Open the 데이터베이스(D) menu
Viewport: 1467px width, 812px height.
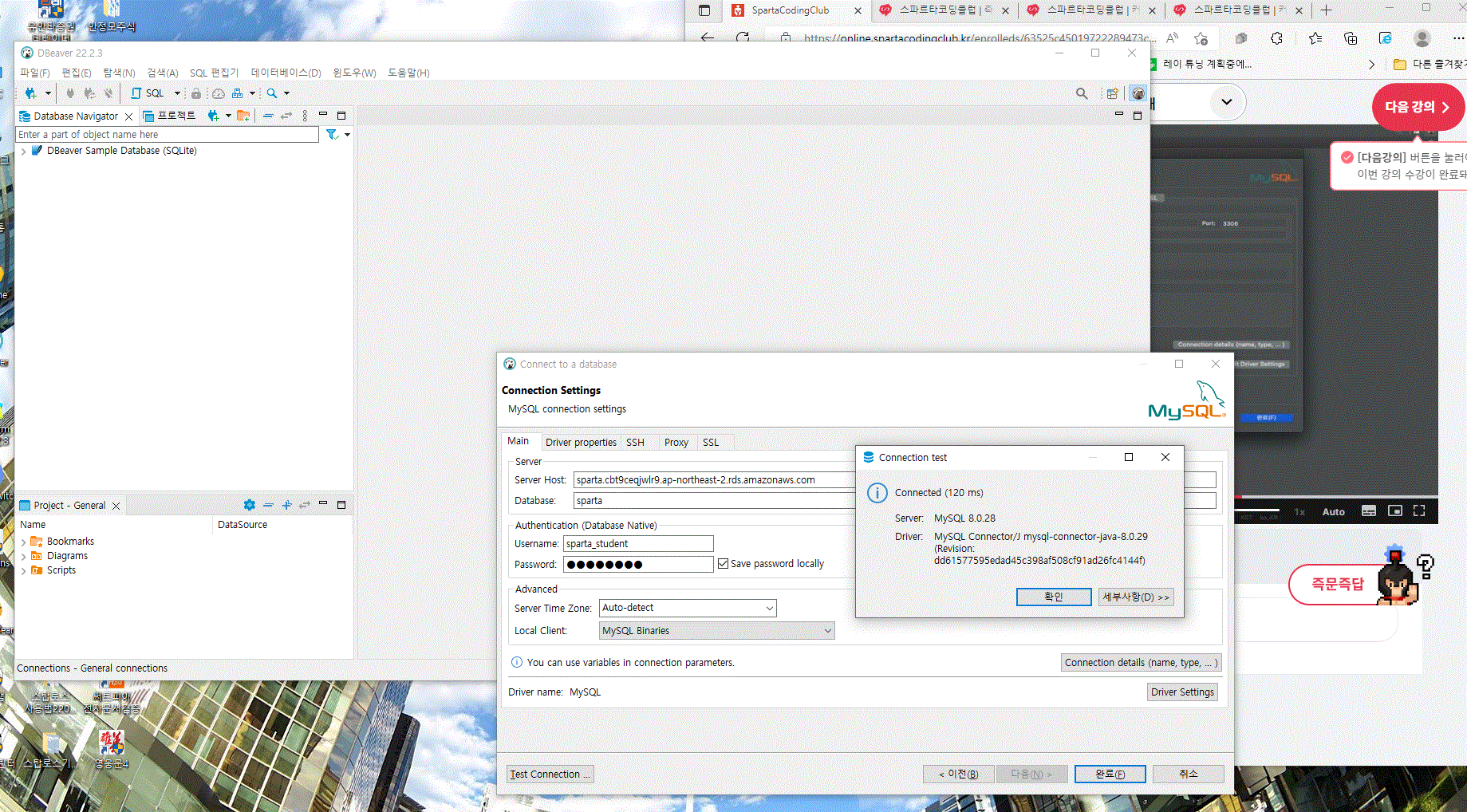coord(286,73)
